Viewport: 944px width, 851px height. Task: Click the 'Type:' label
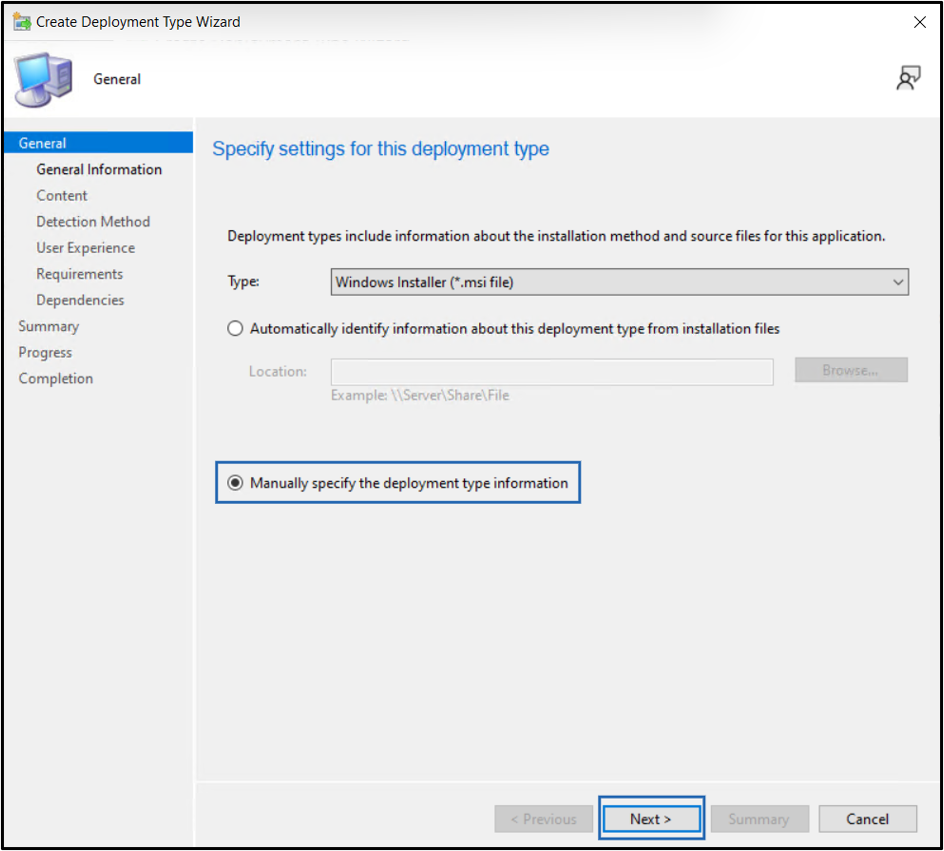pos(243,282)
